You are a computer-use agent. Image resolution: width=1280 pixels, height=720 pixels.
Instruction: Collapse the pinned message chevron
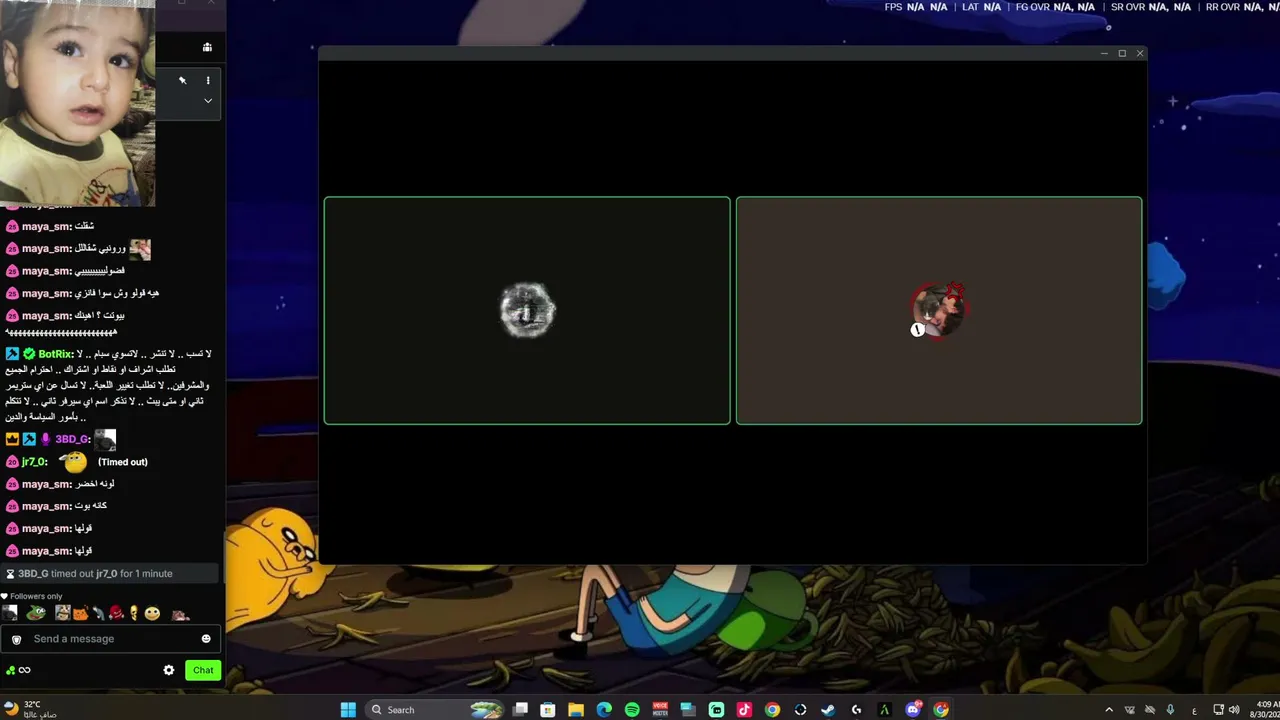coord(208,101)
